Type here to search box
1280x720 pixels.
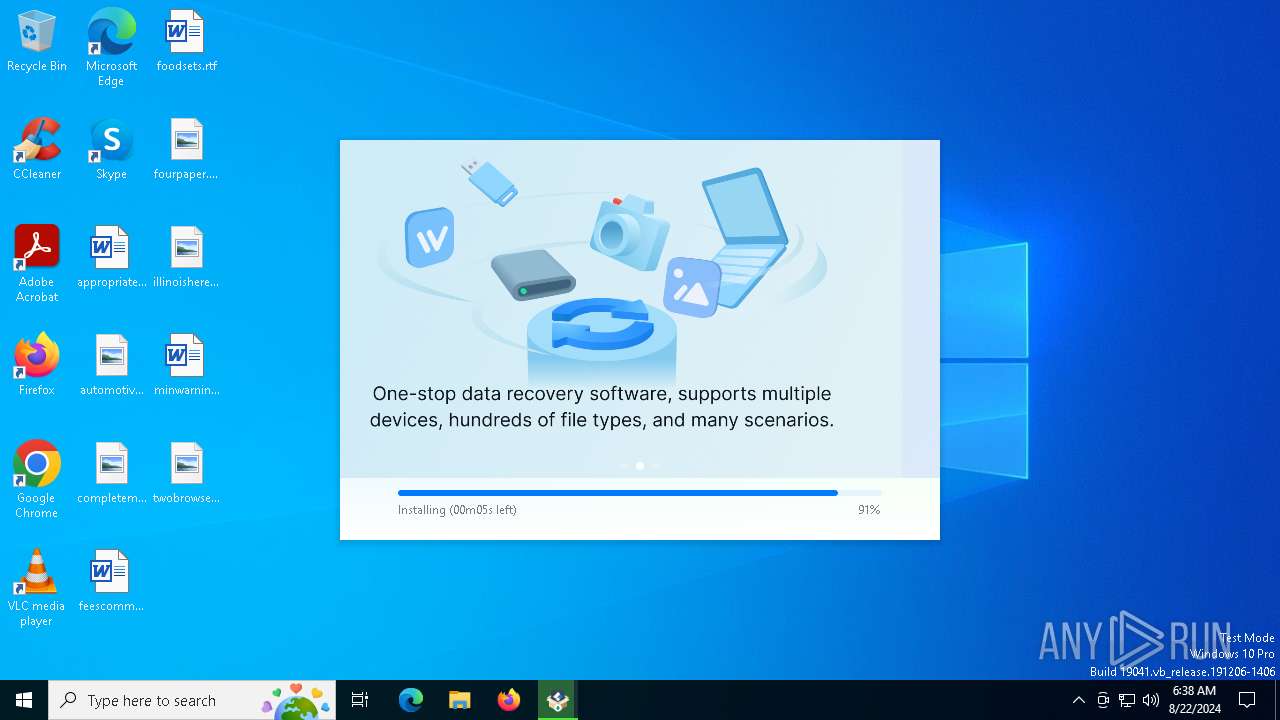[192, 700]
